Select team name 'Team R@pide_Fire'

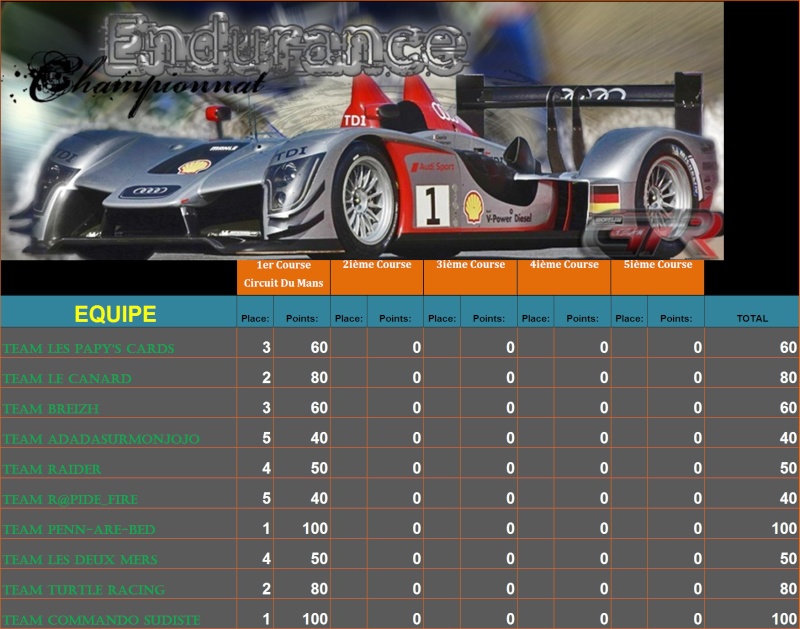pos(70,499)
